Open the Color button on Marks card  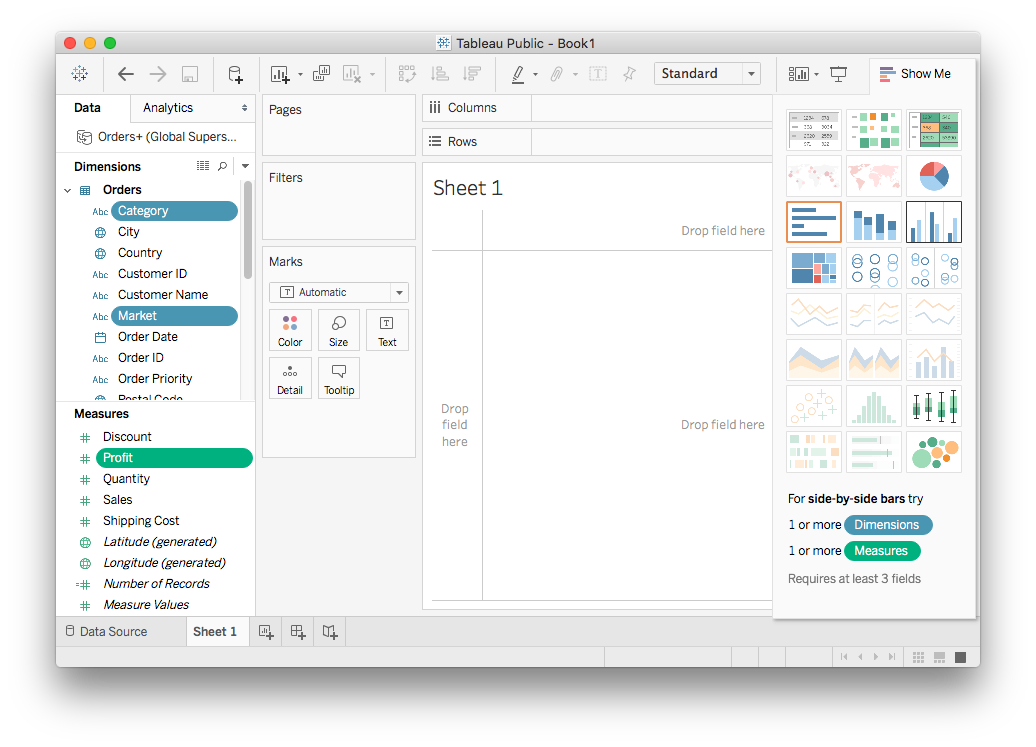[x=290, y=330]
